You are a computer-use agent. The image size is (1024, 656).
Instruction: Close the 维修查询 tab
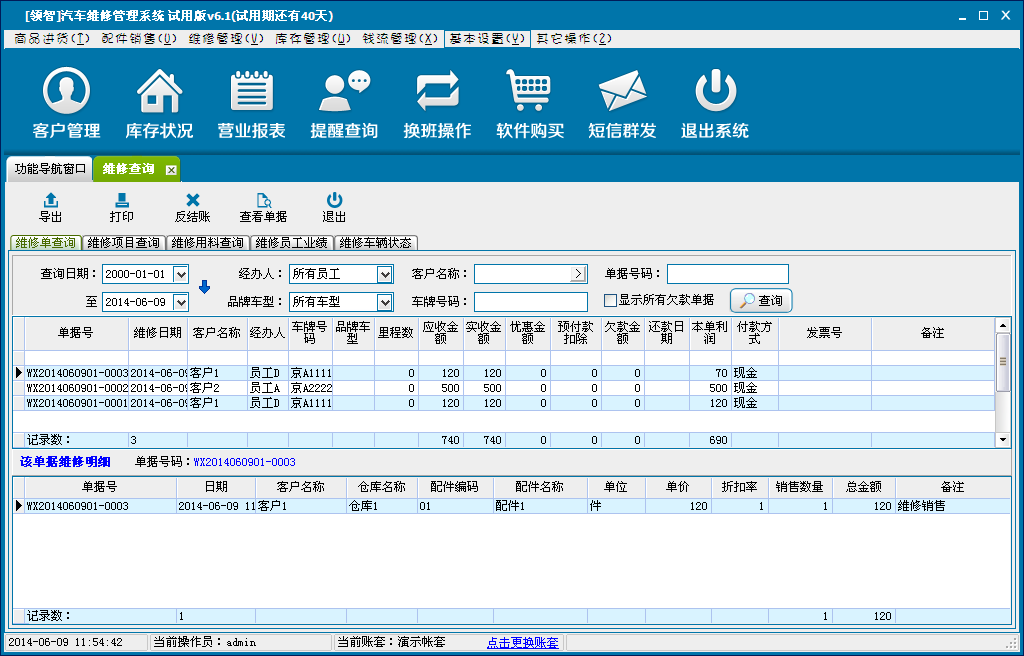click(x=171, y=170)
